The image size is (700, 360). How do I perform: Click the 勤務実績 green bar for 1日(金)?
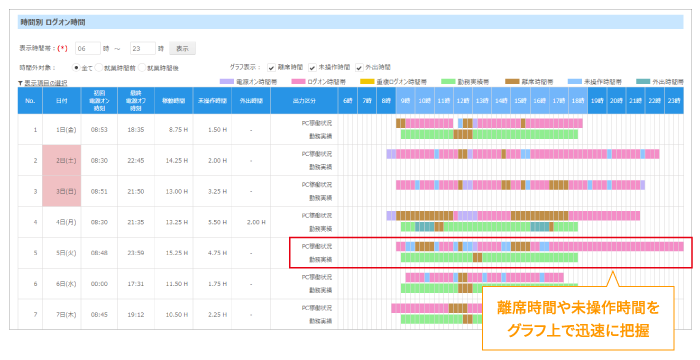tap(489, 134)
